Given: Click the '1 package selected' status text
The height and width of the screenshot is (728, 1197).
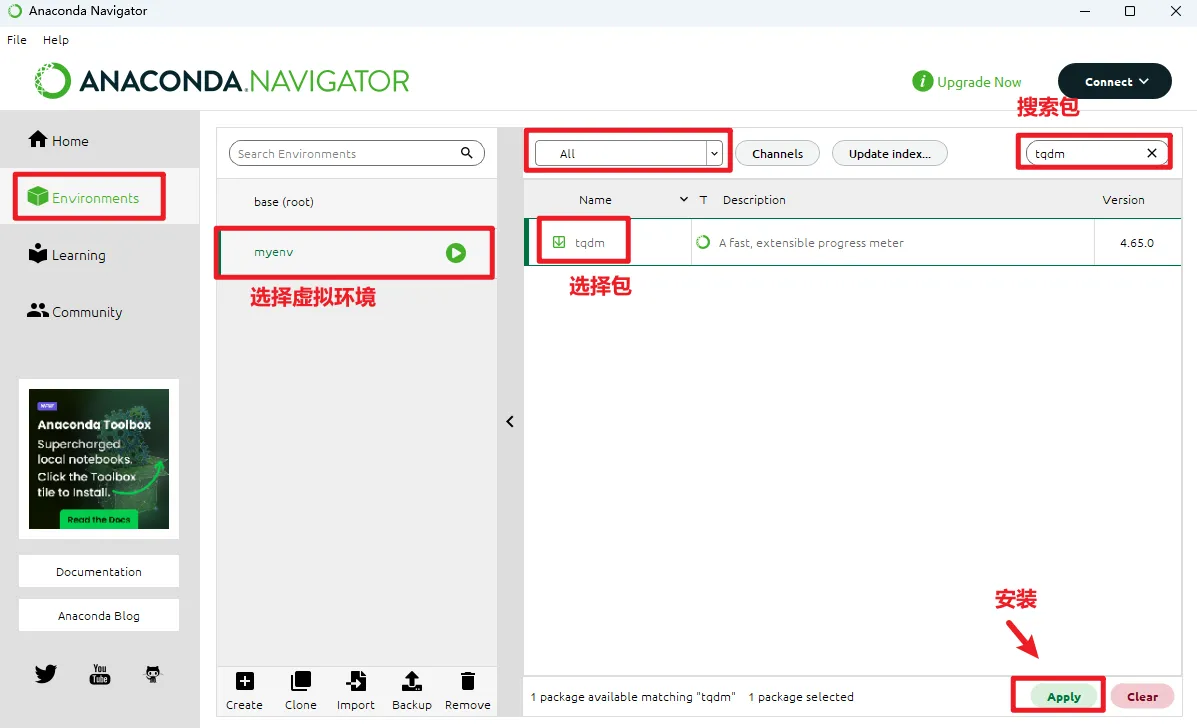Looking at the screenshot, I should coord(801,697).
